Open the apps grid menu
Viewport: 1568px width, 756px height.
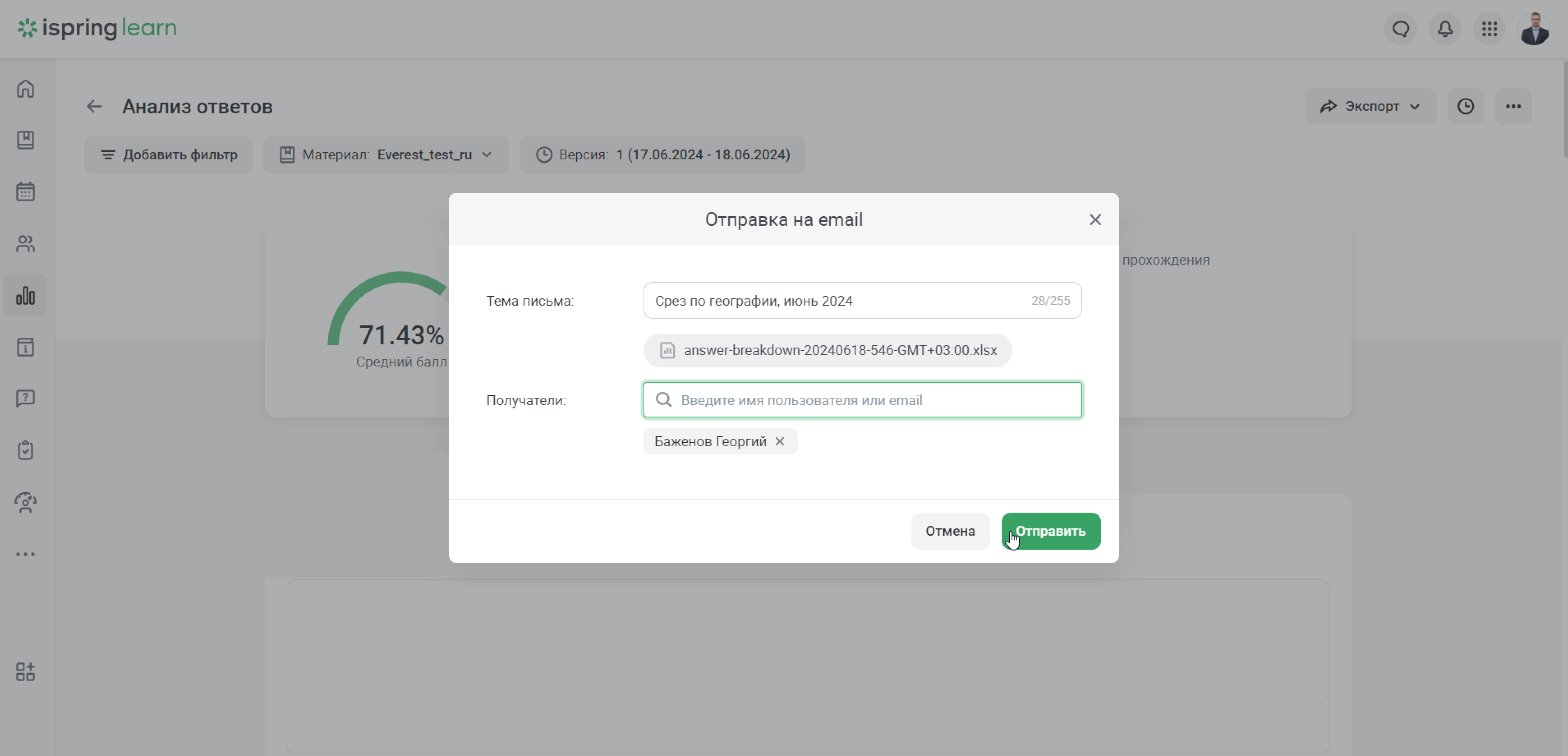point(1489,29)
